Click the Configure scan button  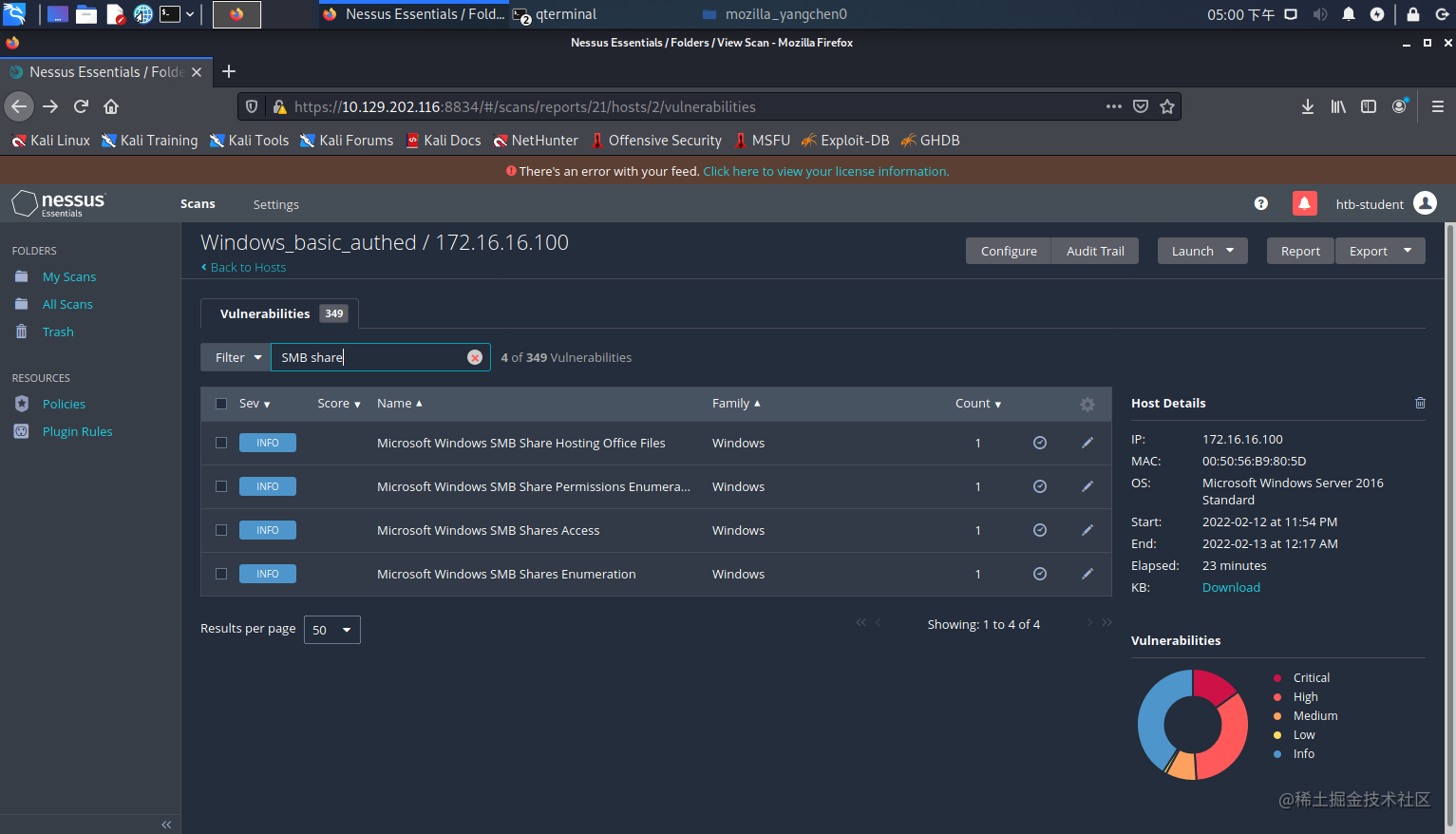[x=1009, y=251]
